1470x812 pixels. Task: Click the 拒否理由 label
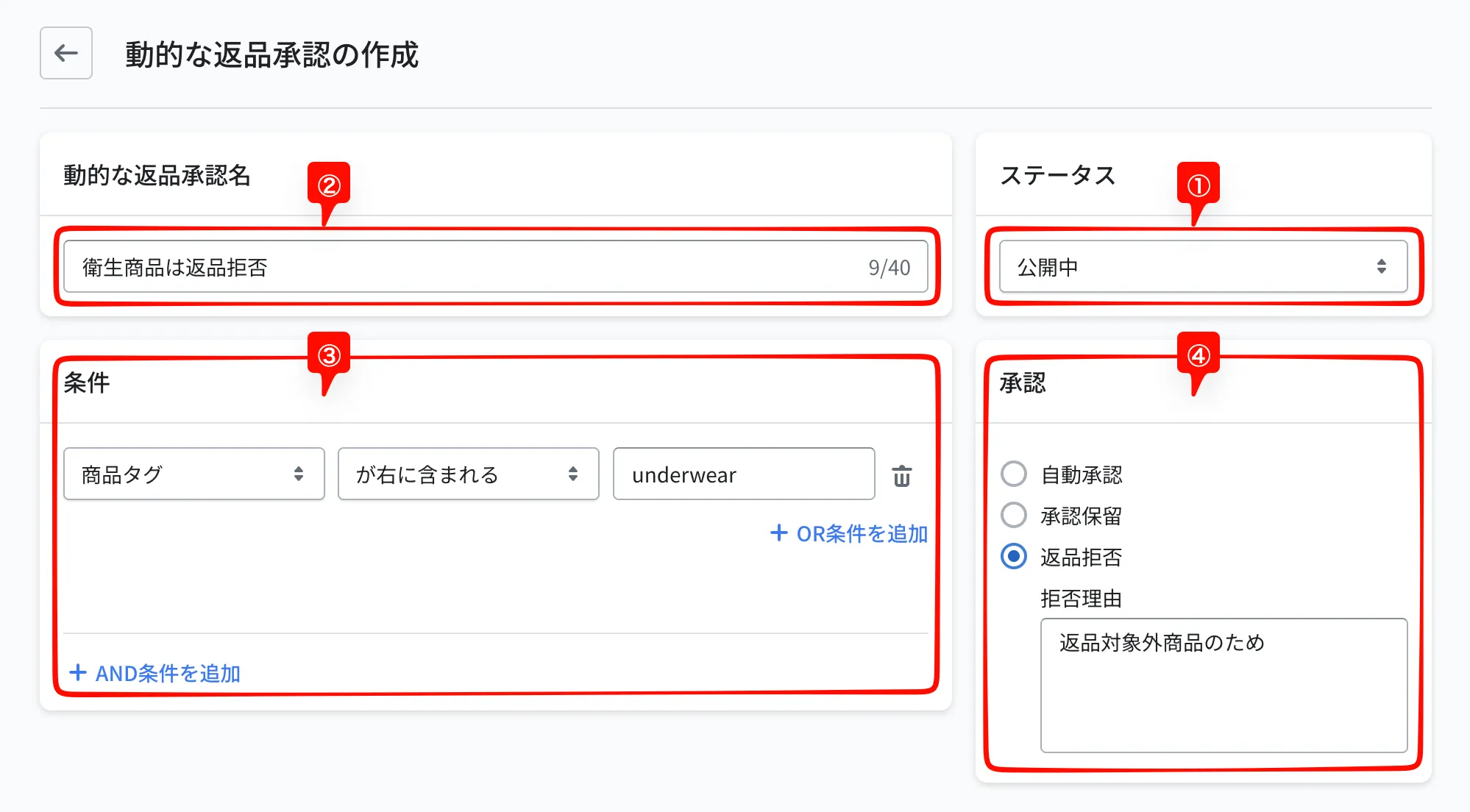(x=1081, y=599)
